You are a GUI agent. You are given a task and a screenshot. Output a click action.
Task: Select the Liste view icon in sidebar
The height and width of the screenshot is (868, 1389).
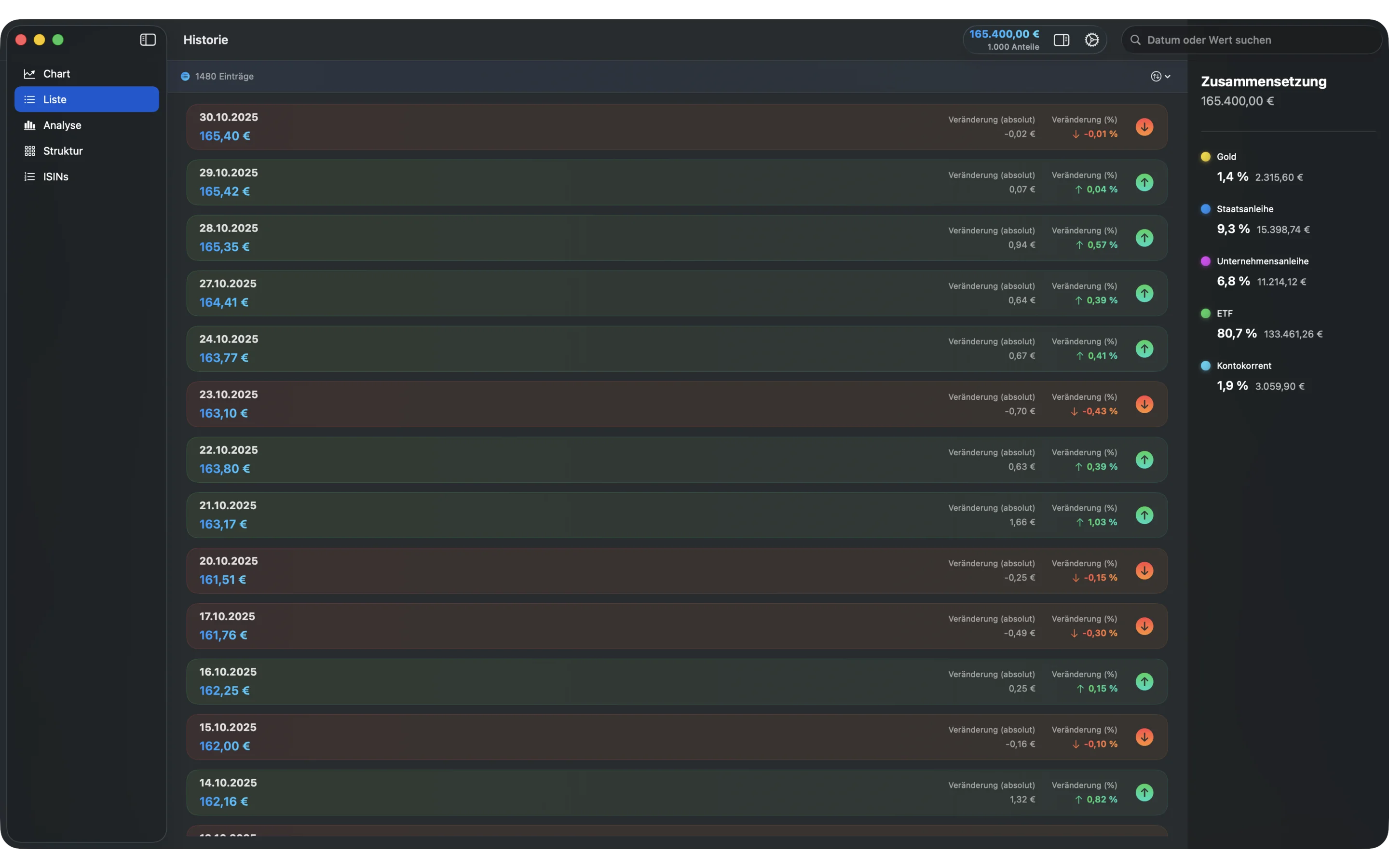pos(29,99)
